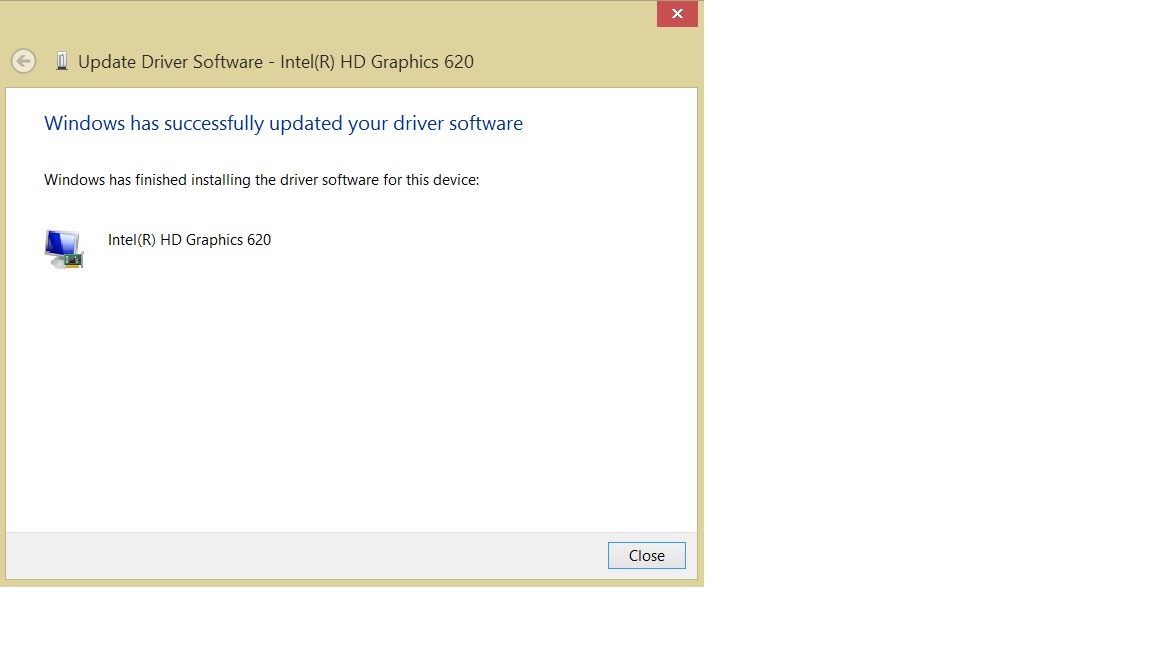The height and width of the screenshot is (648, 1152).
Task: Click the 'Update Driver Software - Intel(R) HD Graphics 620' title
Action: coord(276,62)
